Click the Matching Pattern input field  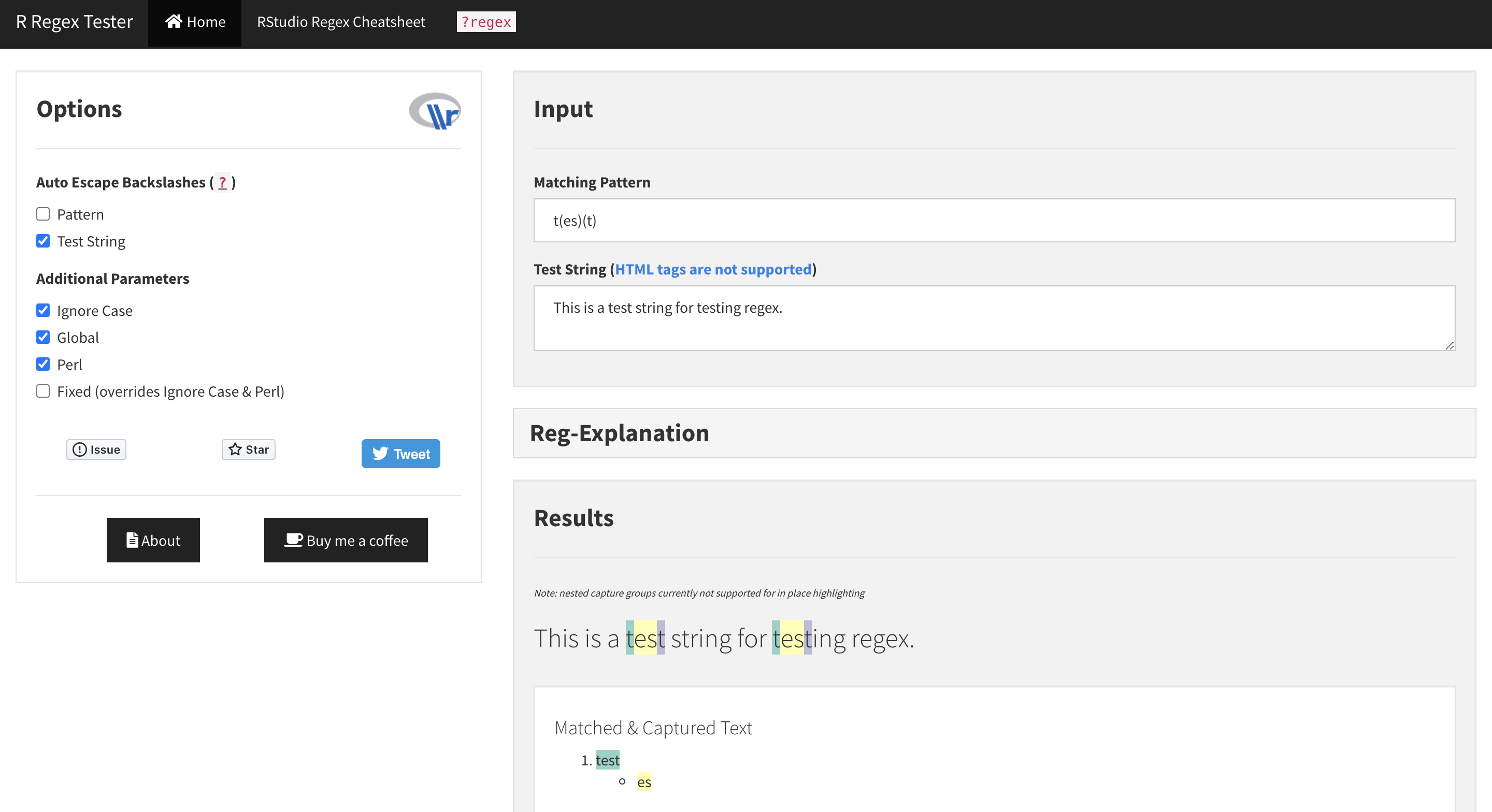pyautogui.click(x=993, y=220)
